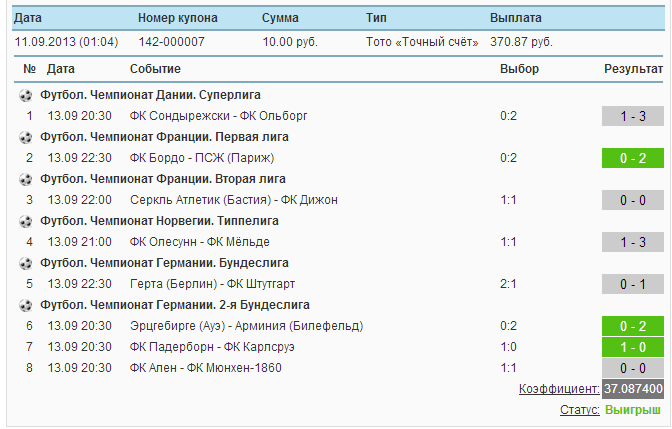This screenshot has width=672, height=429.
Task: Click soccer ball icon beside German Бундеслига
Action: [25, 263]
